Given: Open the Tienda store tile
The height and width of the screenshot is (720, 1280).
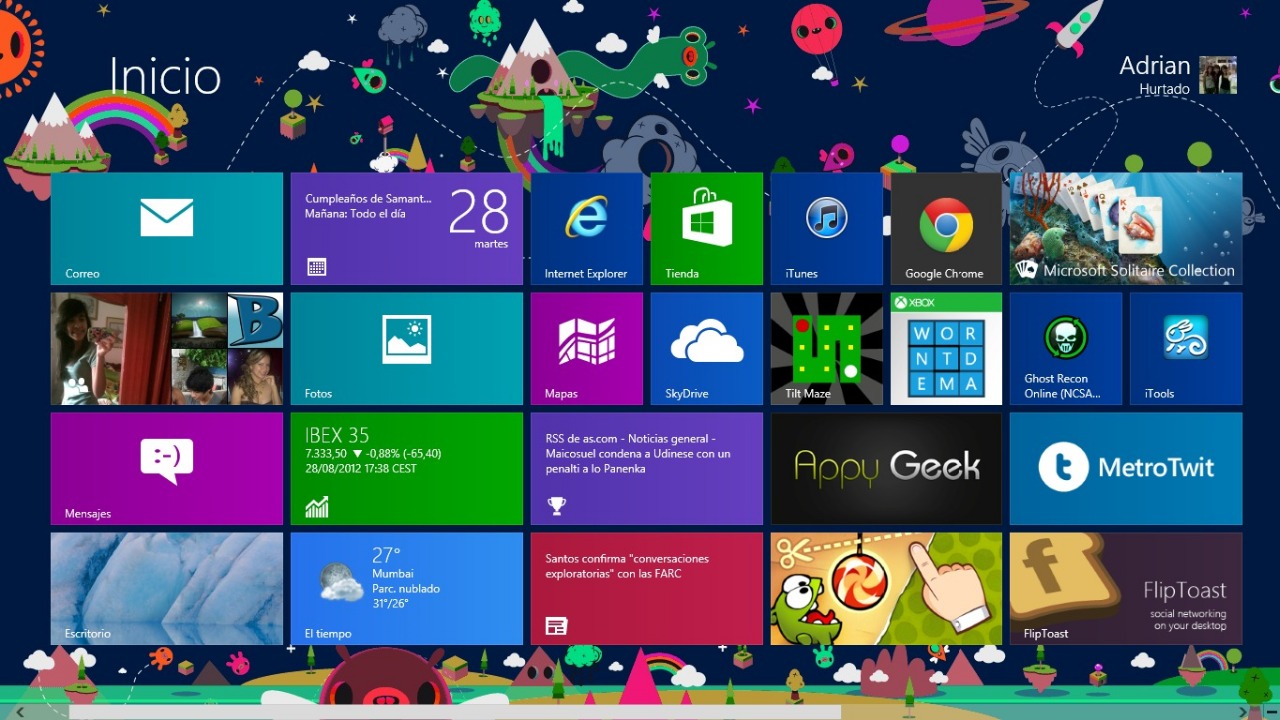Looking at the screenshot, I should 707,229.
